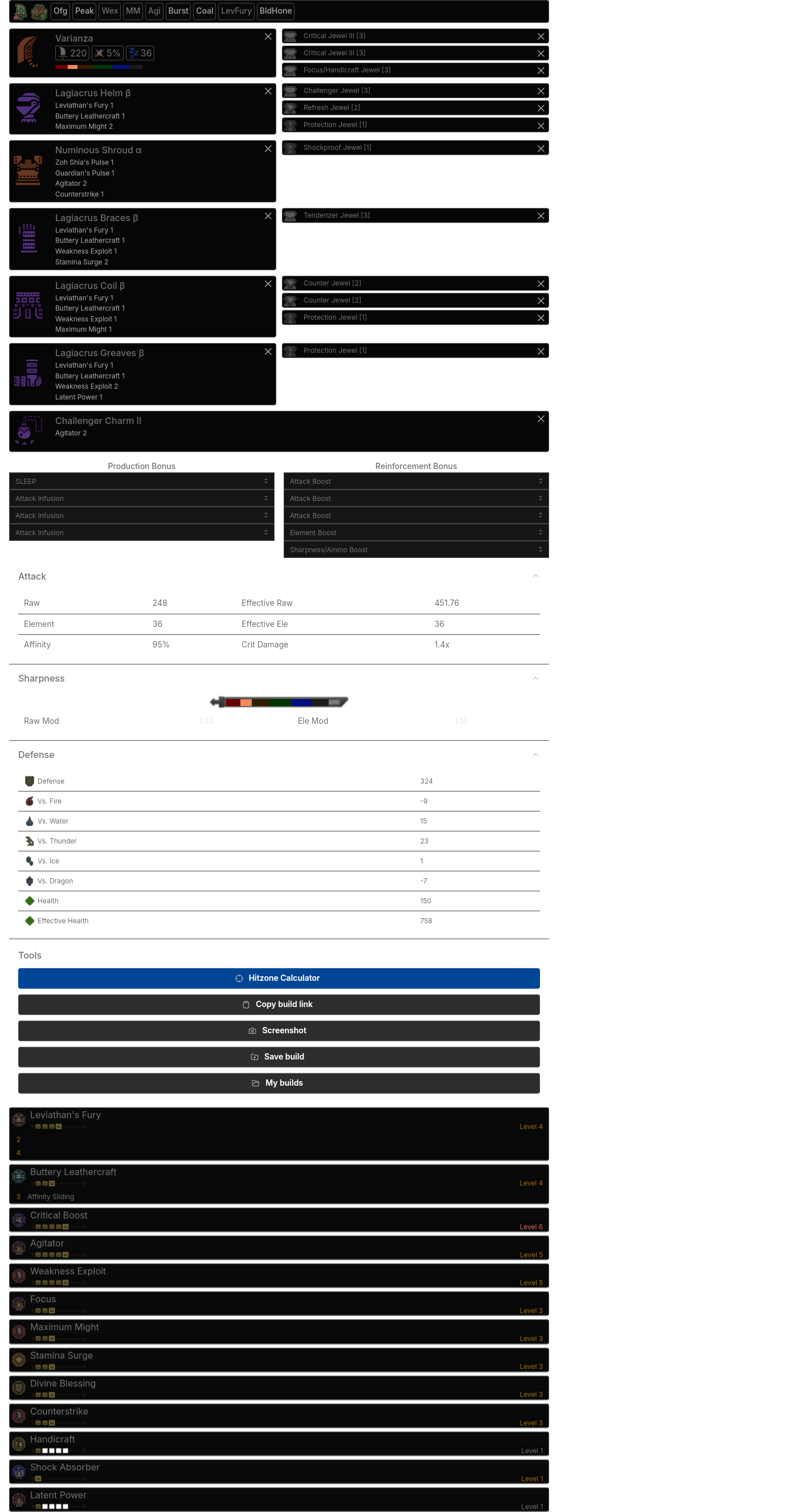Open the Element Boost reinforcement dropdown

tap(416, 532)
